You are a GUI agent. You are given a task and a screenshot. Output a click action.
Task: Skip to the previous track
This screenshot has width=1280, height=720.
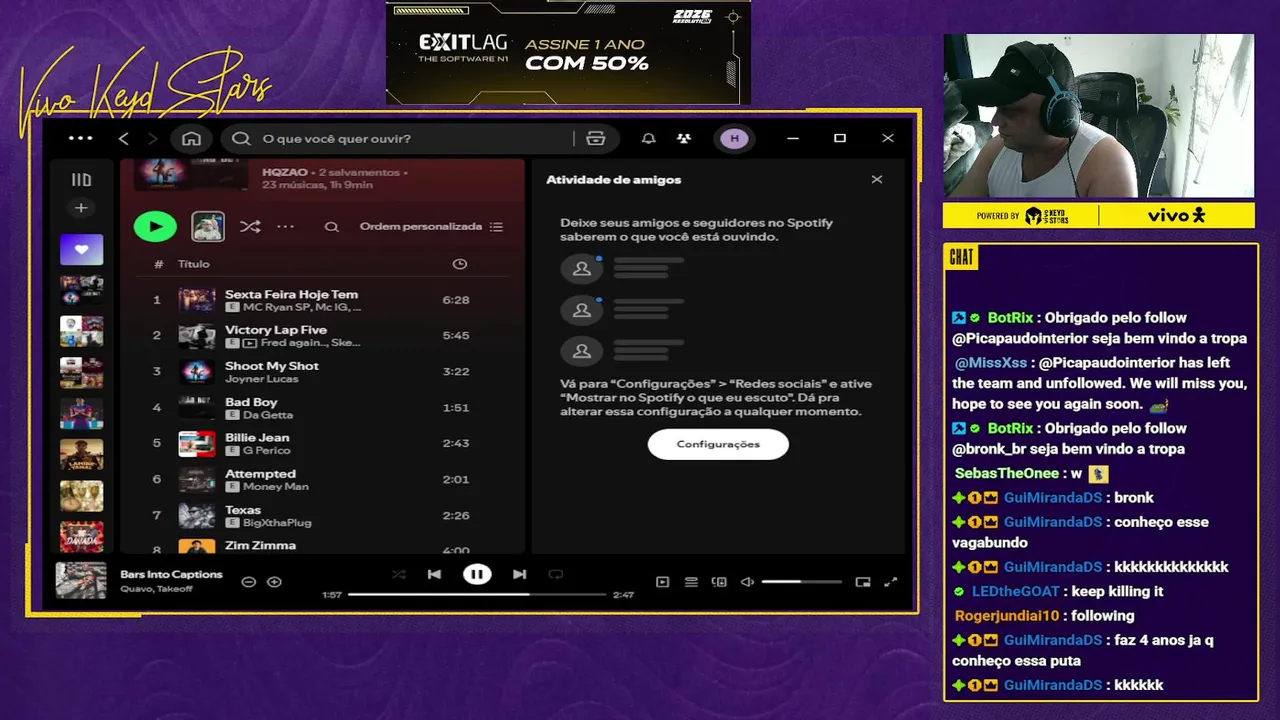click(x=434, y=574)
